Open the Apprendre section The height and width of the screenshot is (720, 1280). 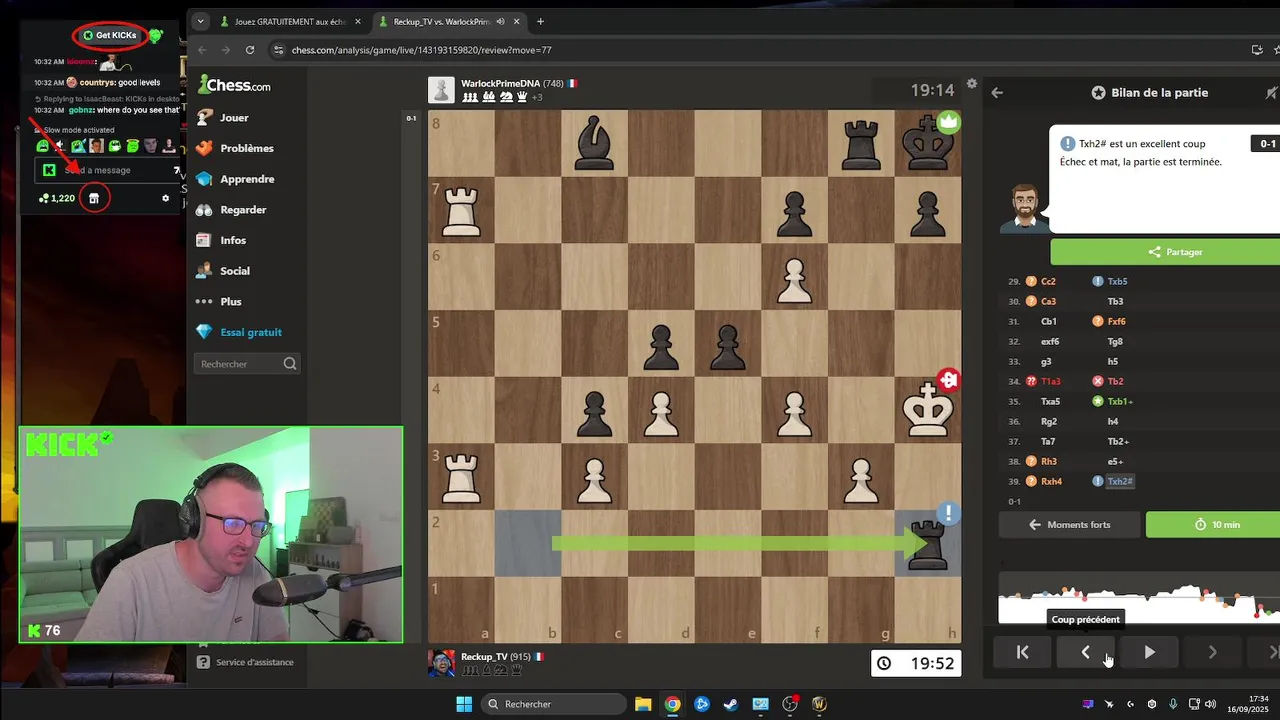tap(235, 179)
